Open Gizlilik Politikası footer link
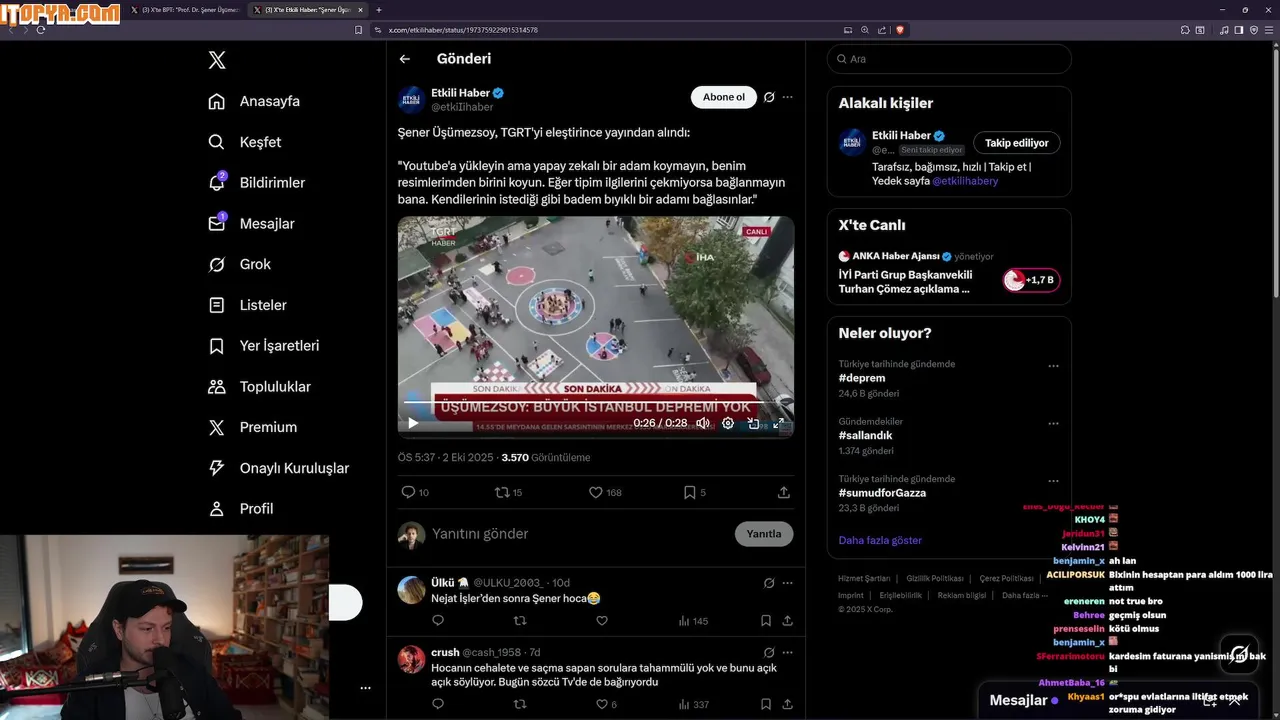Image resolution: width=1280 pixels, height=720 pixels. (935, 579)
